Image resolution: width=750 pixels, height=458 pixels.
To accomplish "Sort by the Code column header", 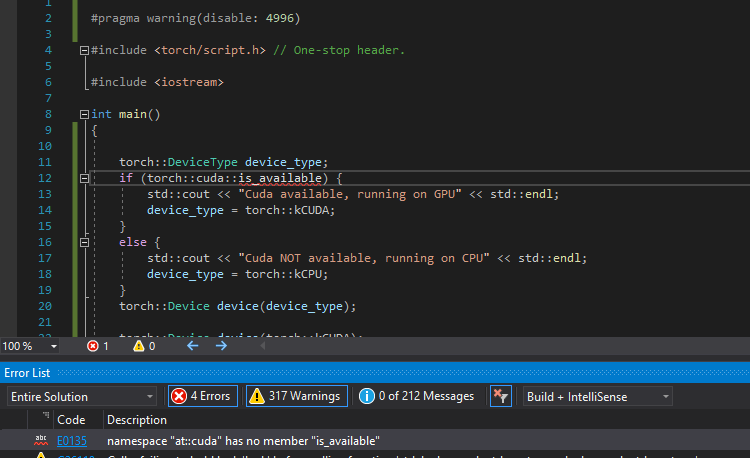I will [x=71, y=420].
